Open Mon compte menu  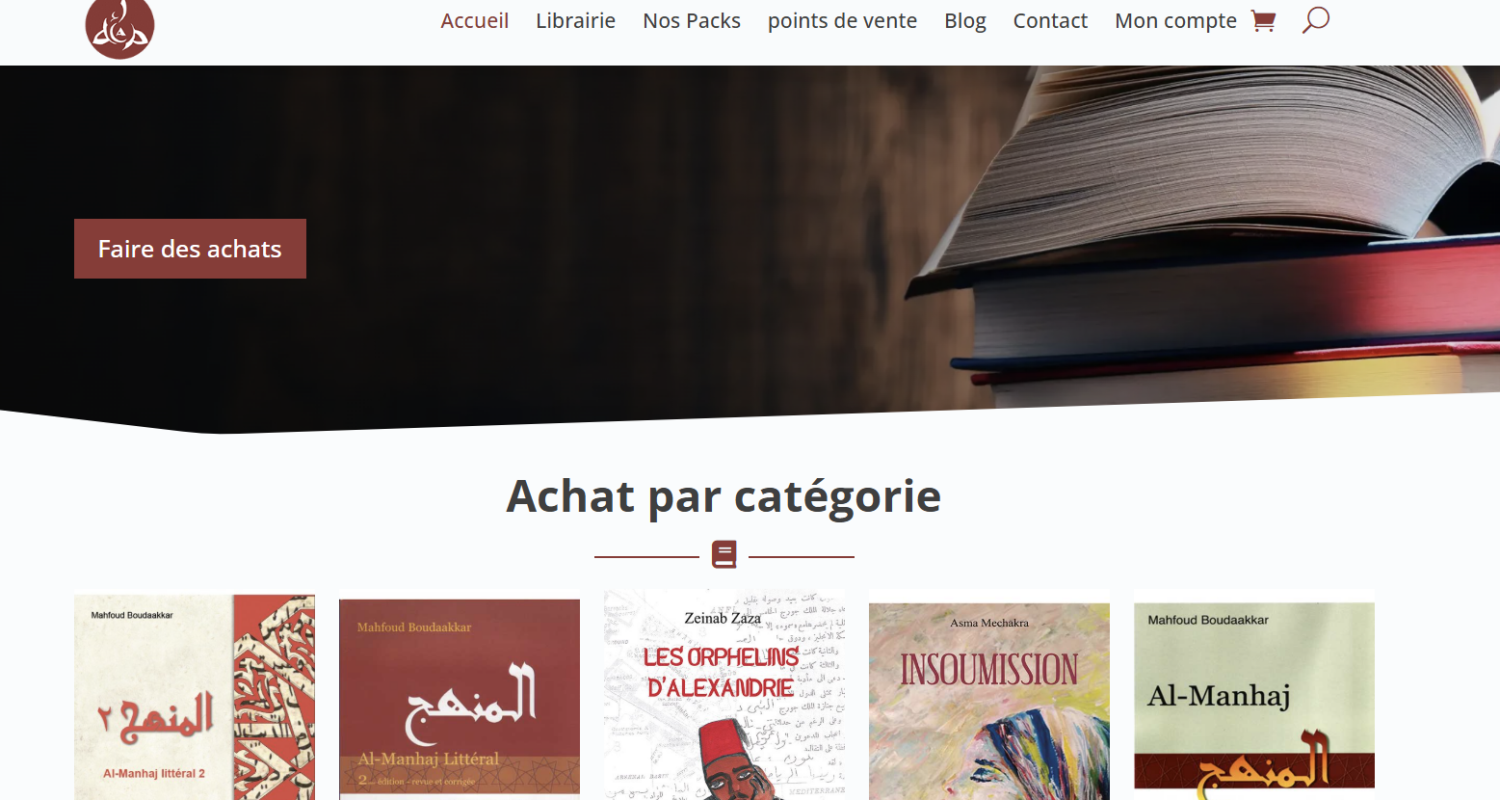1176,21
